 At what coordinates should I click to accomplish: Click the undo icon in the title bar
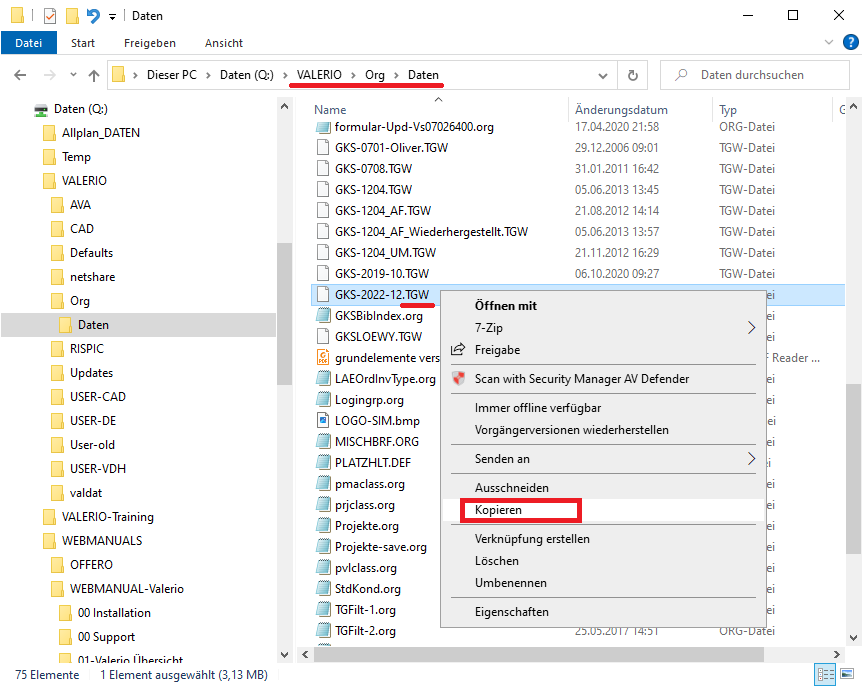pos(93,16)
